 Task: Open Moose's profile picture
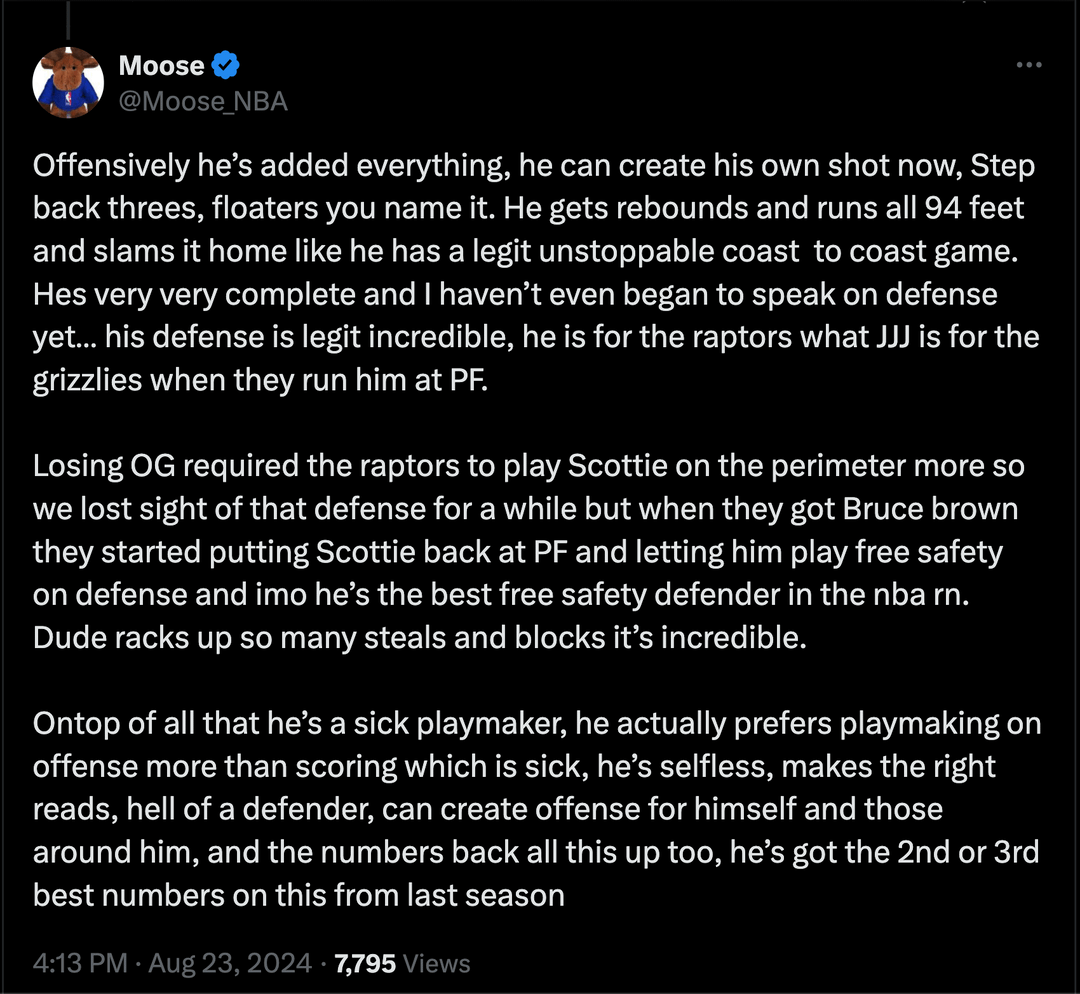(x=69, y=83)
